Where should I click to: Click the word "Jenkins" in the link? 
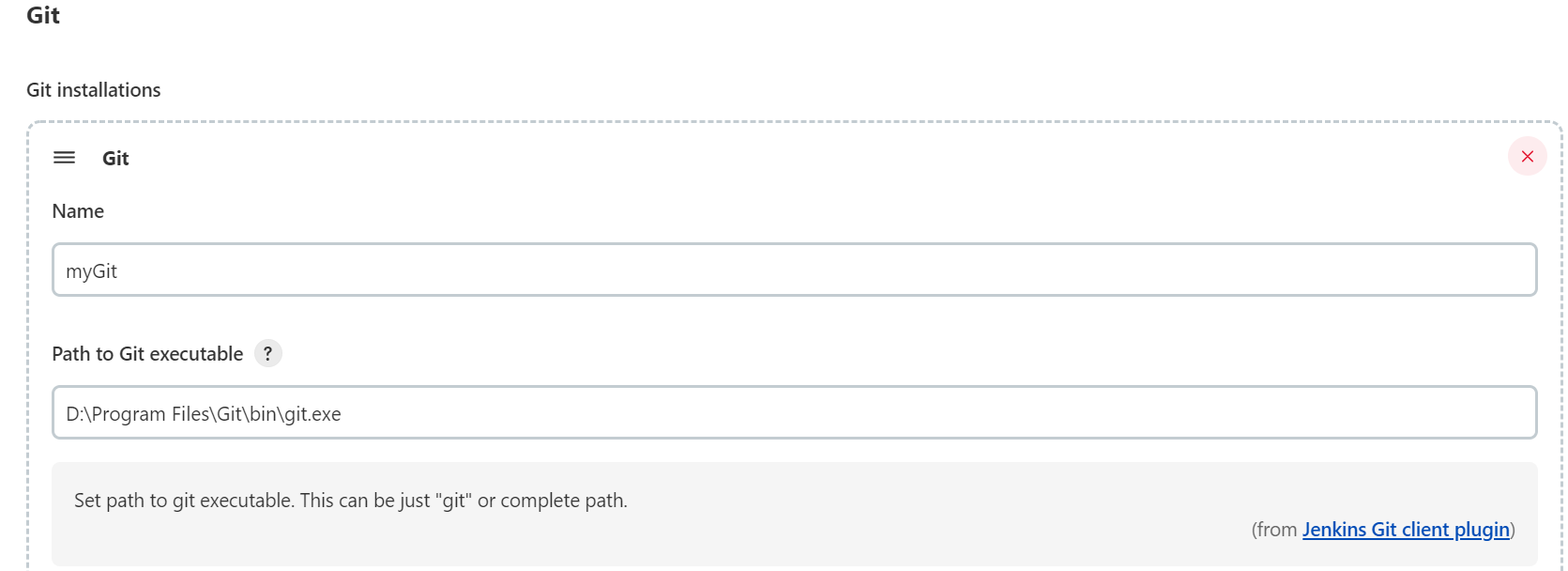coord(1334,530)
